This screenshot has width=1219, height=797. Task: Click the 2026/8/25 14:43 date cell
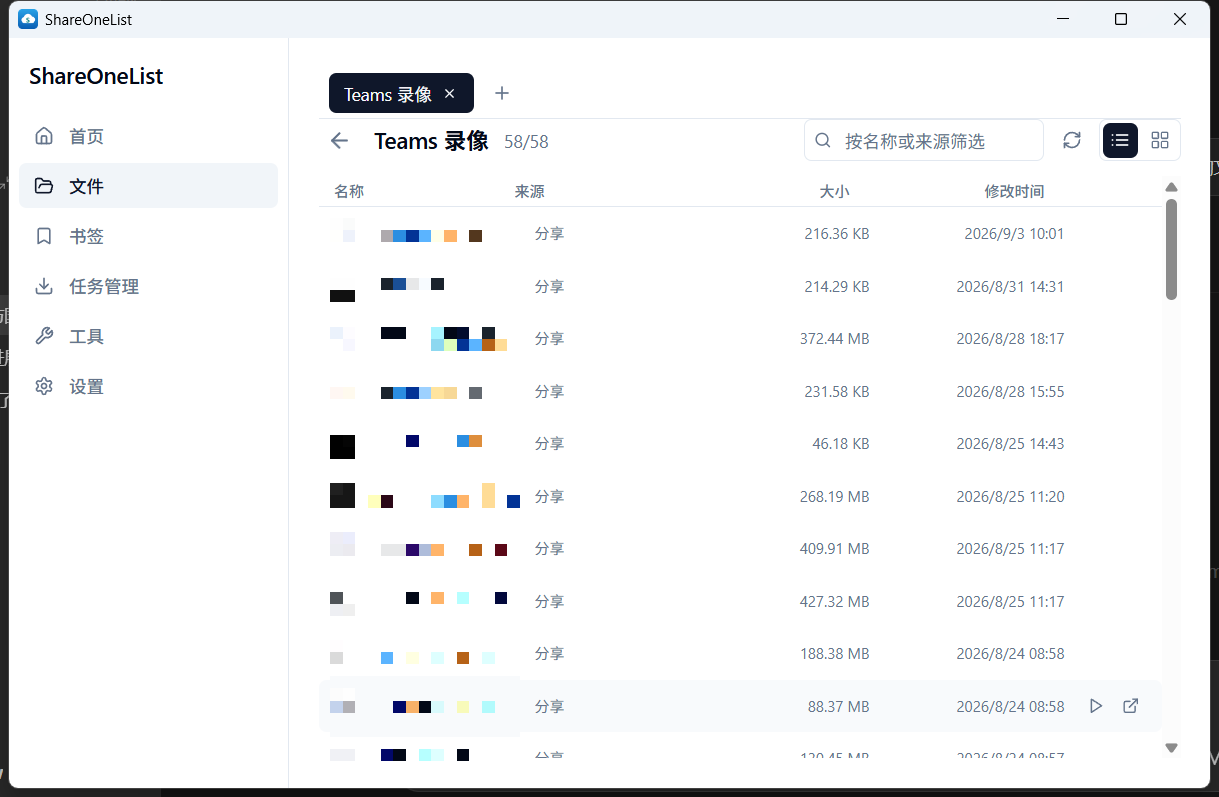(x=1010, y=444)
